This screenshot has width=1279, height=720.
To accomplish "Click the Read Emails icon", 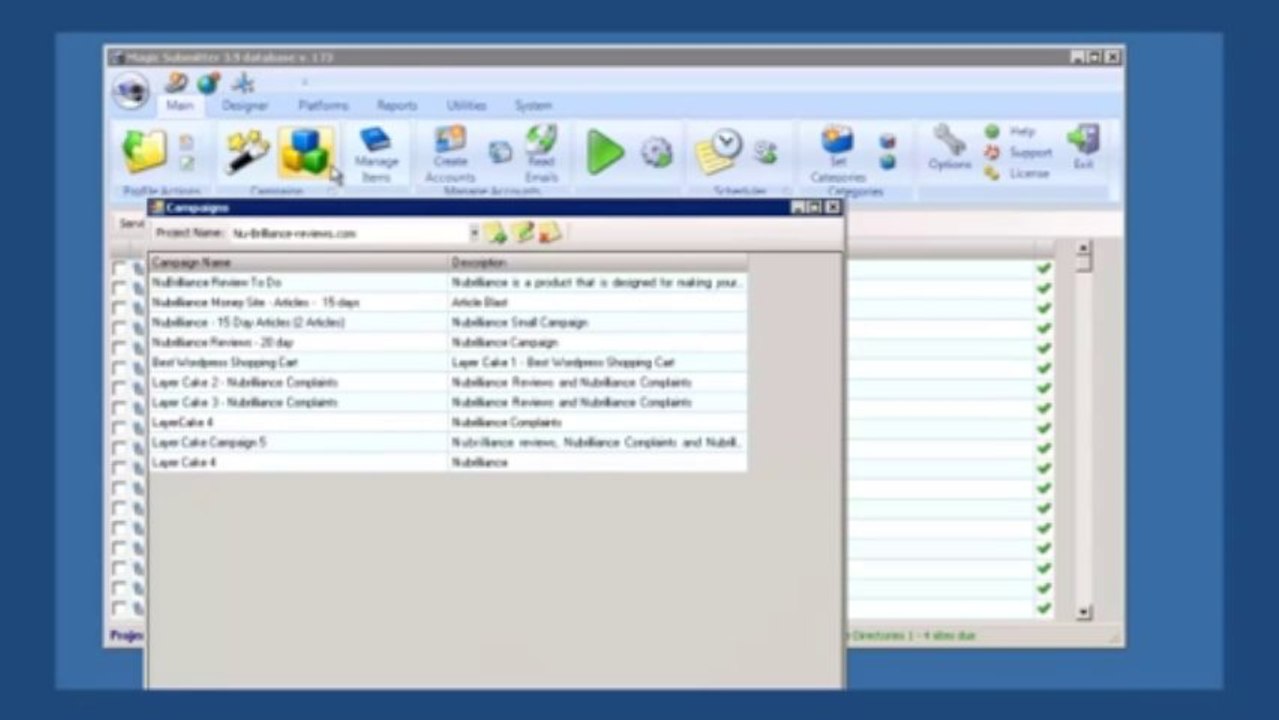I will tap(541, 154).
